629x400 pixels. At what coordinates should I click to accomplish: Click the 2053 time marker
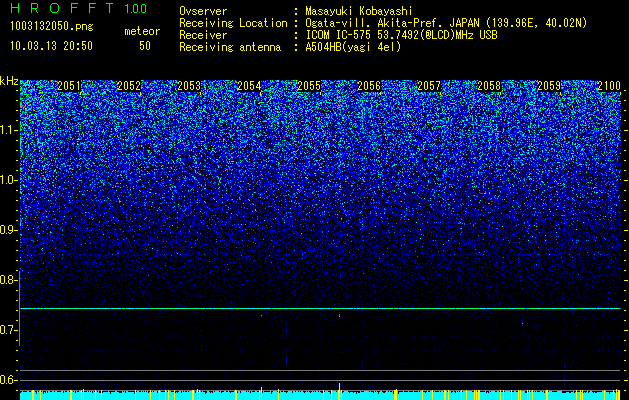[189, 86]
